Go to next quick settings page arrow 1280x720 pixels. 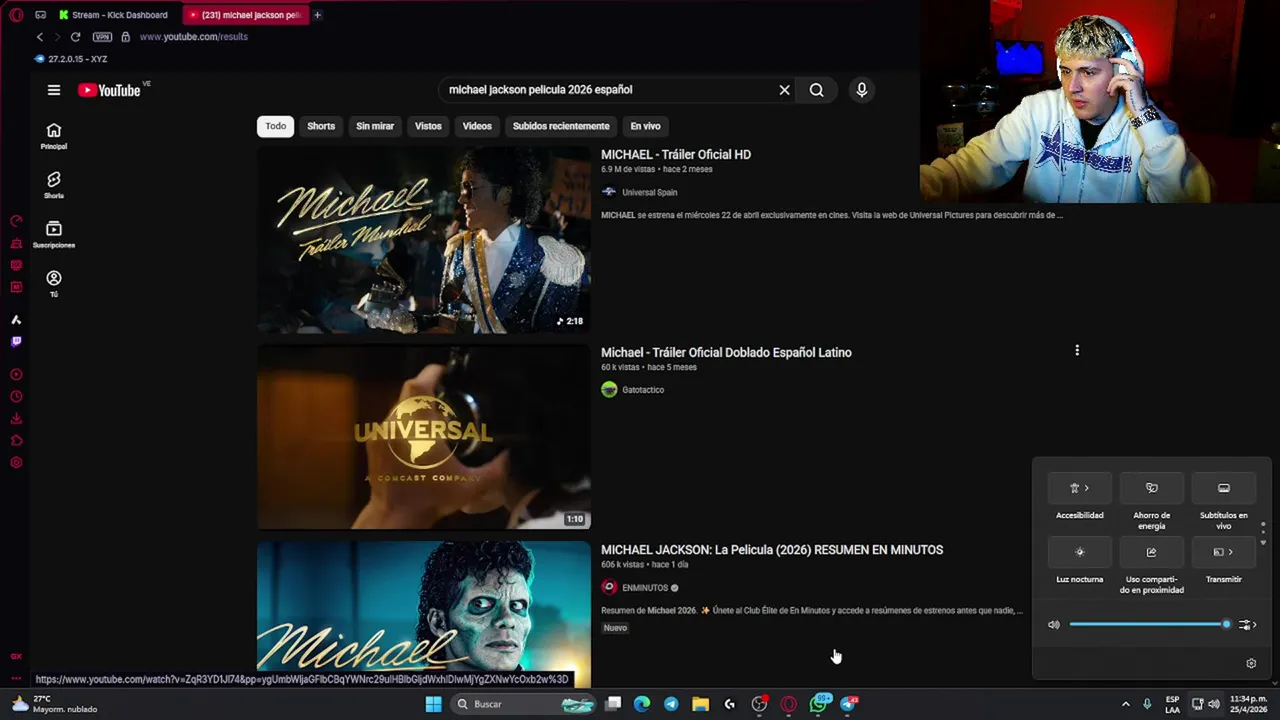1263,542
